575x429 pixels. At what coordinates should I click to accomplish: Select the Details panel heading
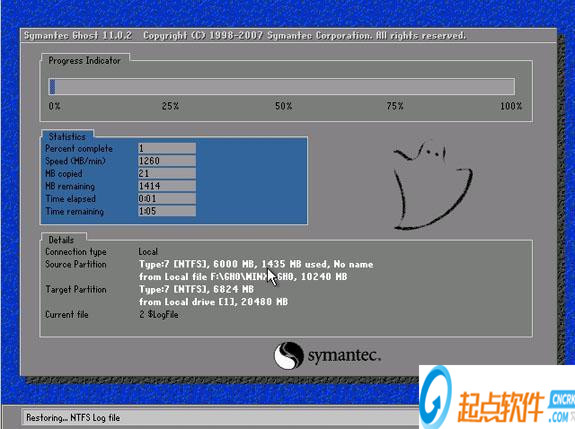61,240
